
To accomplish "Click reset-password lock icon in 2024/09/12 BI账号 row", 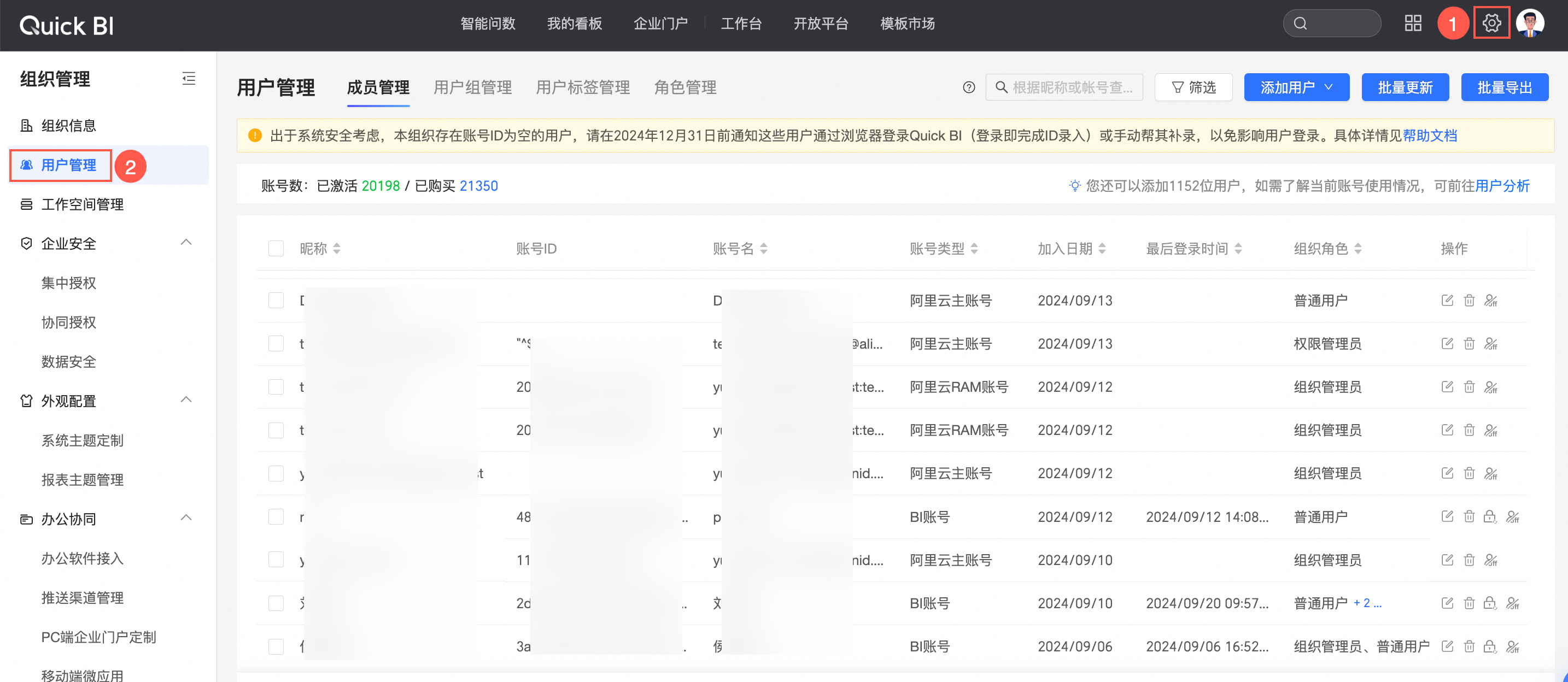I will (x=1489, y=516).
